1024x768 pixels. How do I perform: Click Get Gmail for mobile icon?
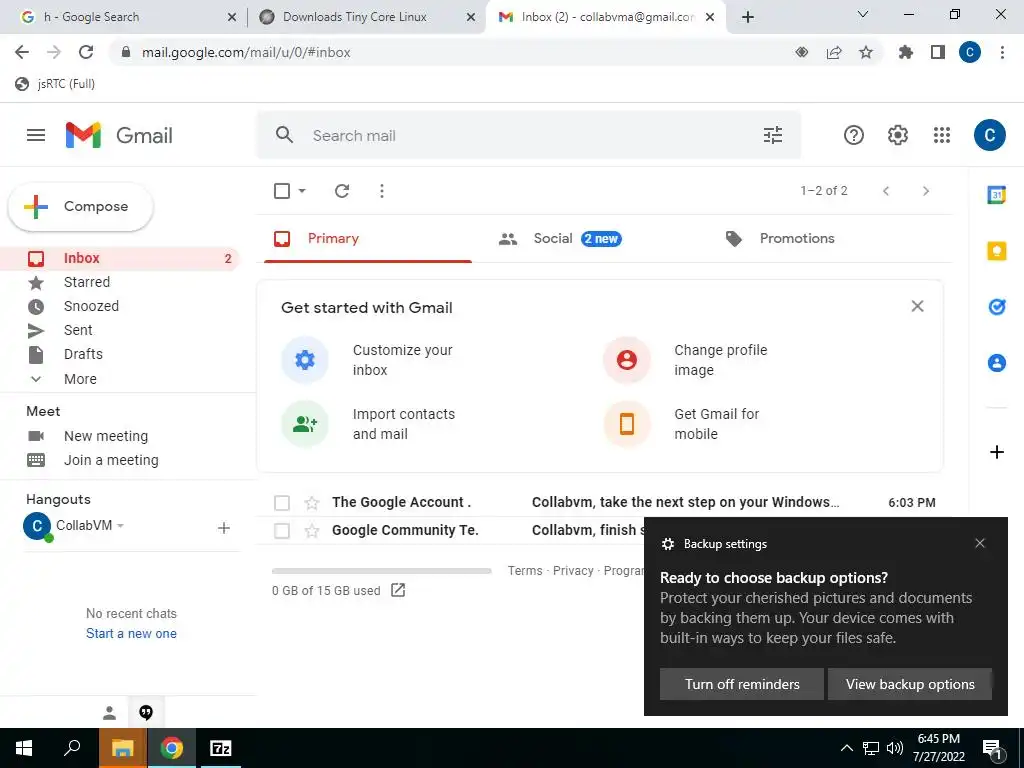tap(627, 424)
